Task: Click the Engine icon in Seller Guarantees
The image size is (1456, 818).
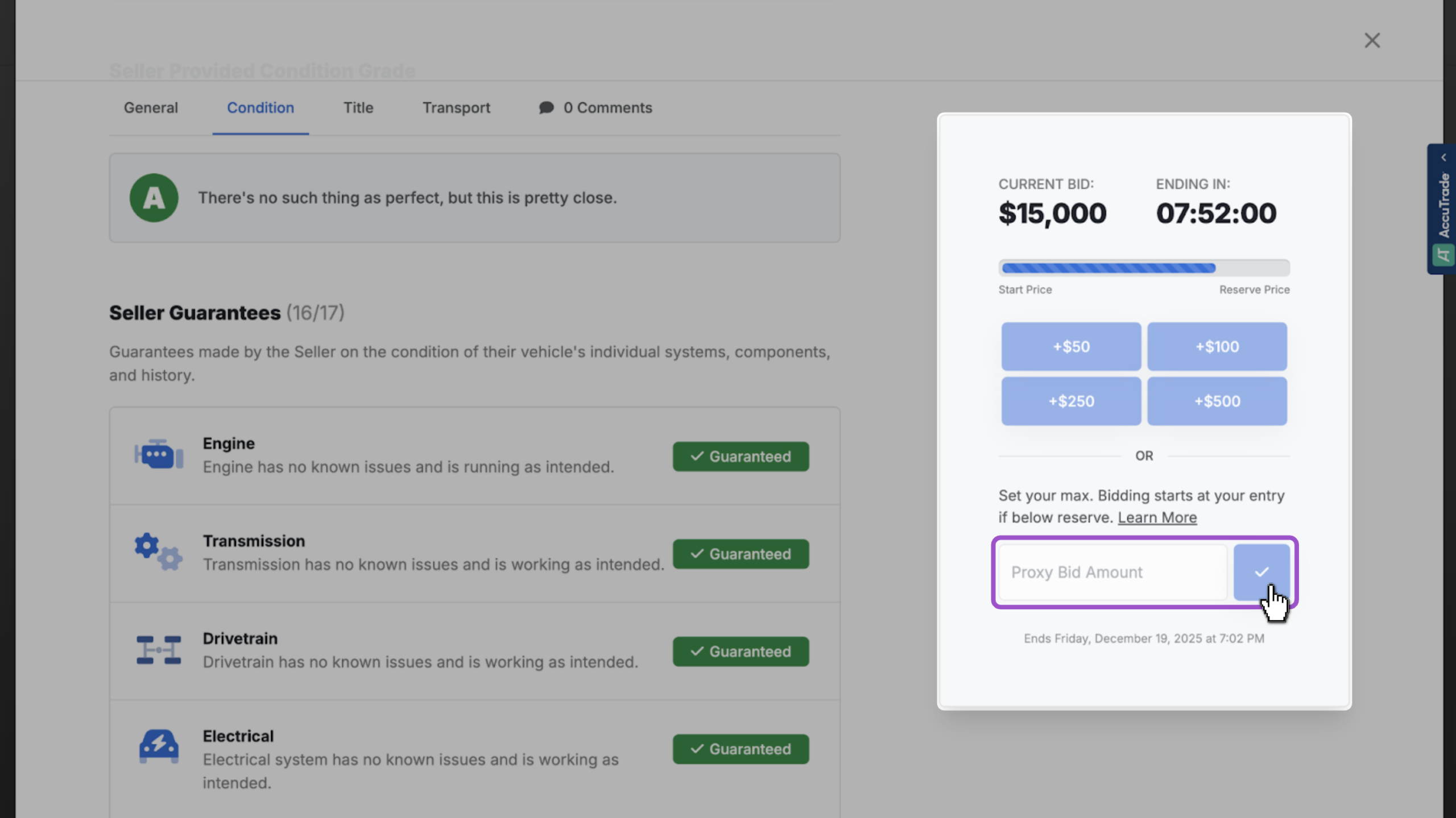Action: click(159, 454)
